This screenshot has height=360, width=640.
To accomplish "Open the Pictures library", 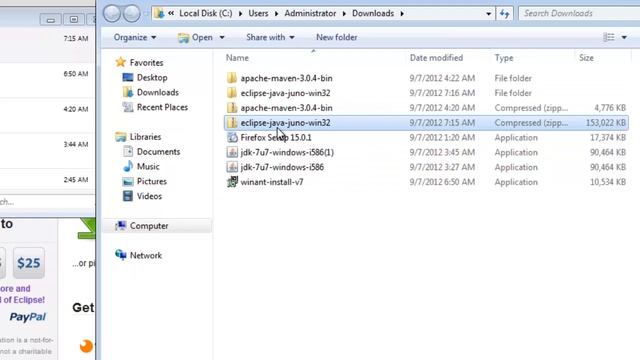I will tap(151, 181).
